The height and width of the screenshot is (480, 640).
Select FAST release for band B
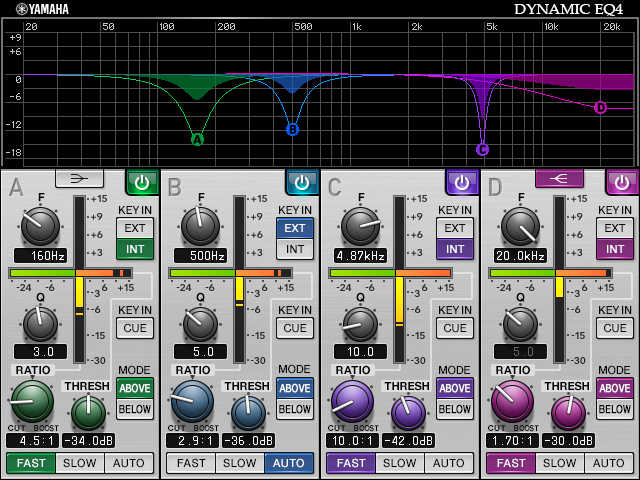pyautogui.click(x=191, y=463)
